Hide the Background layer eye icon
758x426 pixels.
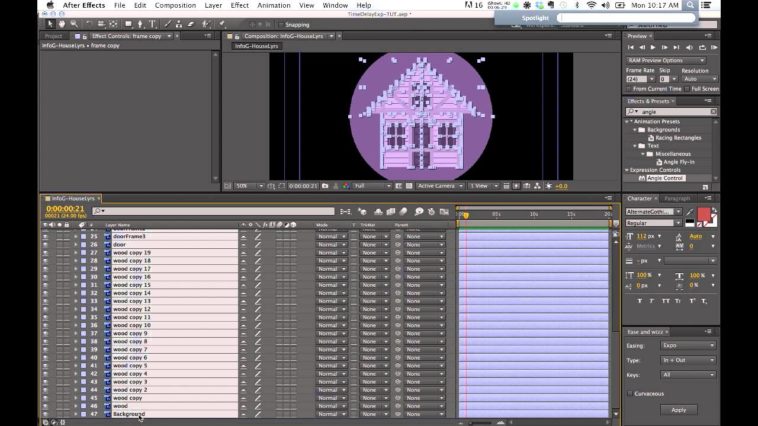click(x=45, y=414)
